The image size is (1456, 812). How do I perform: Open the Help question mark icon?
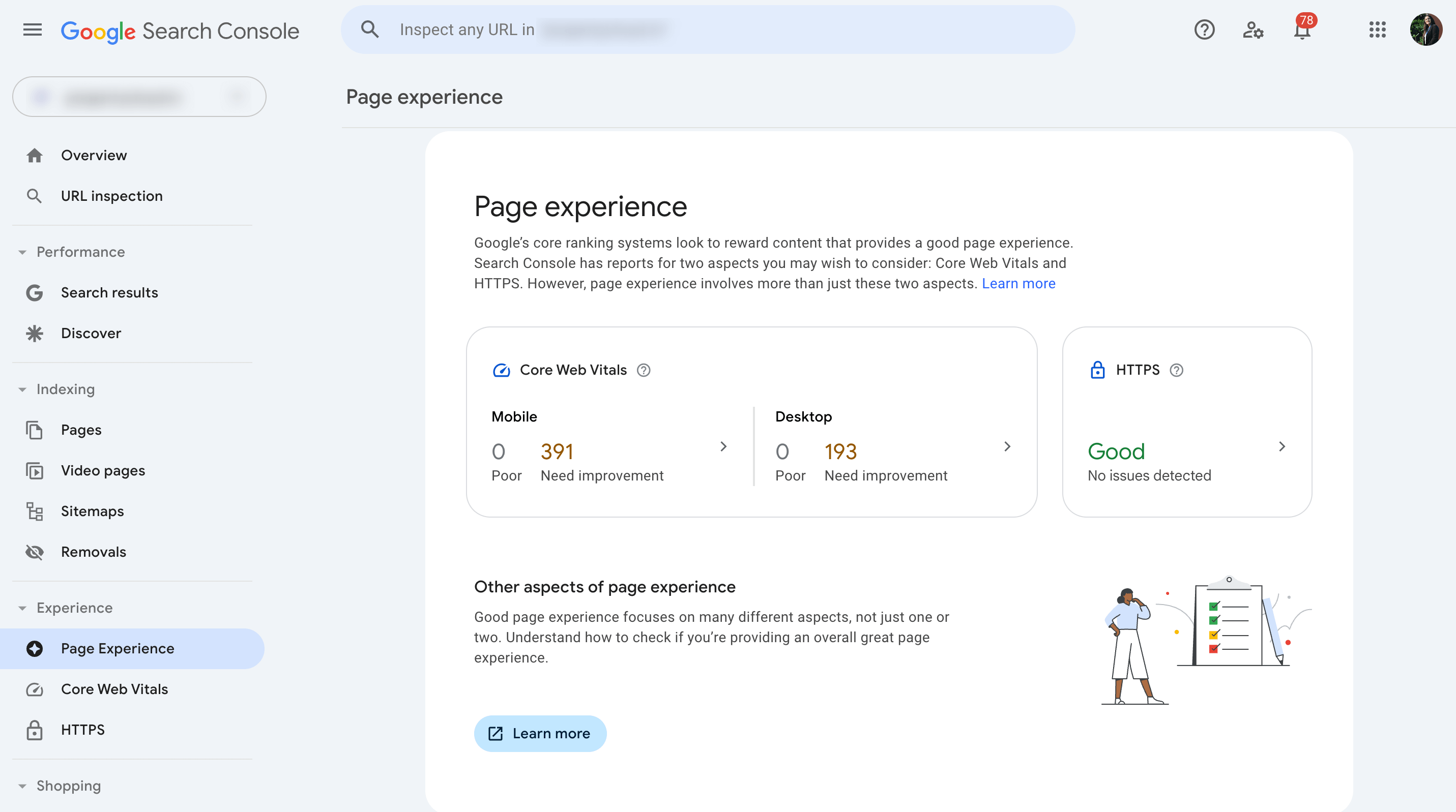click(1204, 29)
